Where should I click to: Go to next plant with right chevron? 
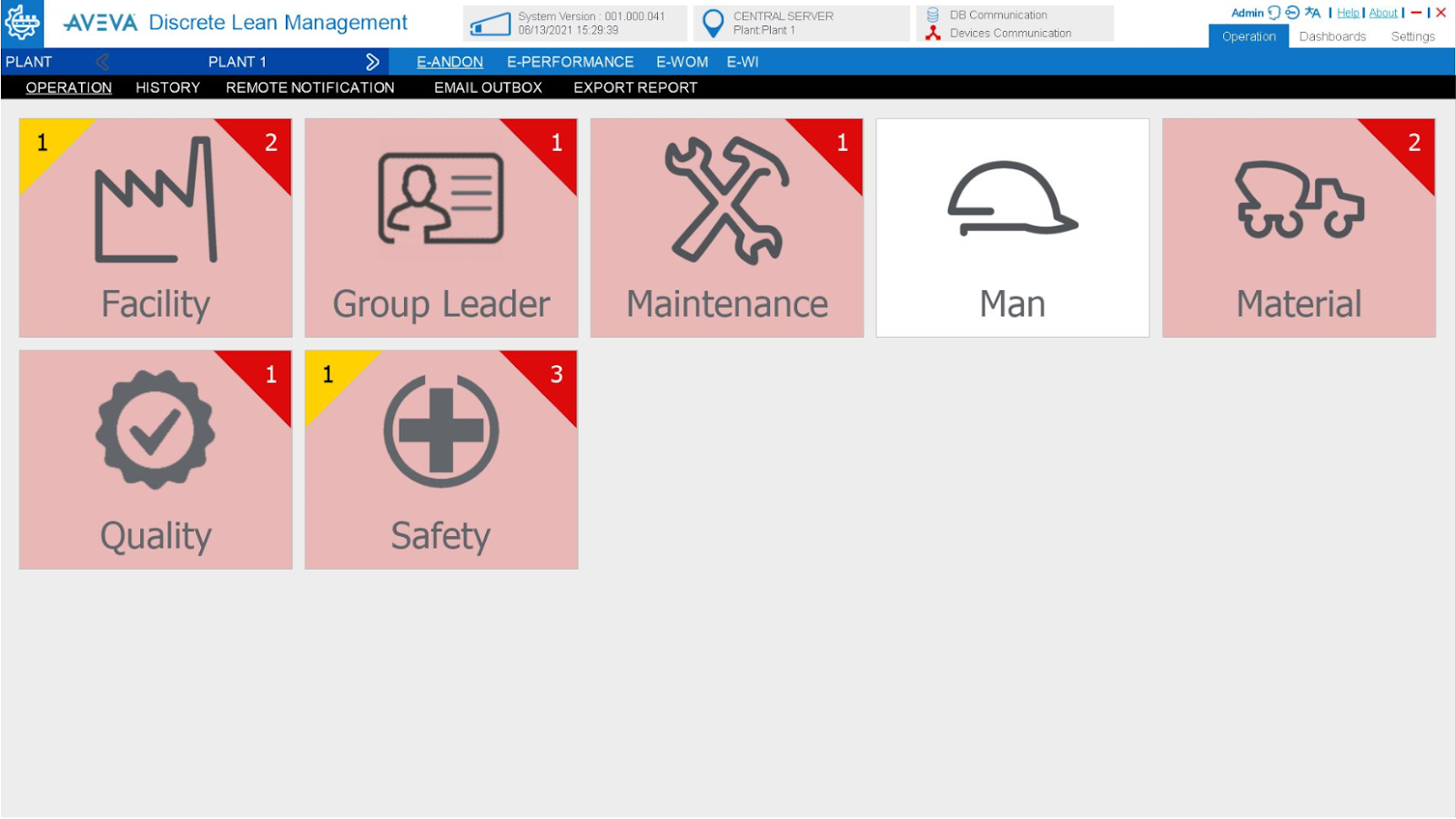tap(372, 62)
